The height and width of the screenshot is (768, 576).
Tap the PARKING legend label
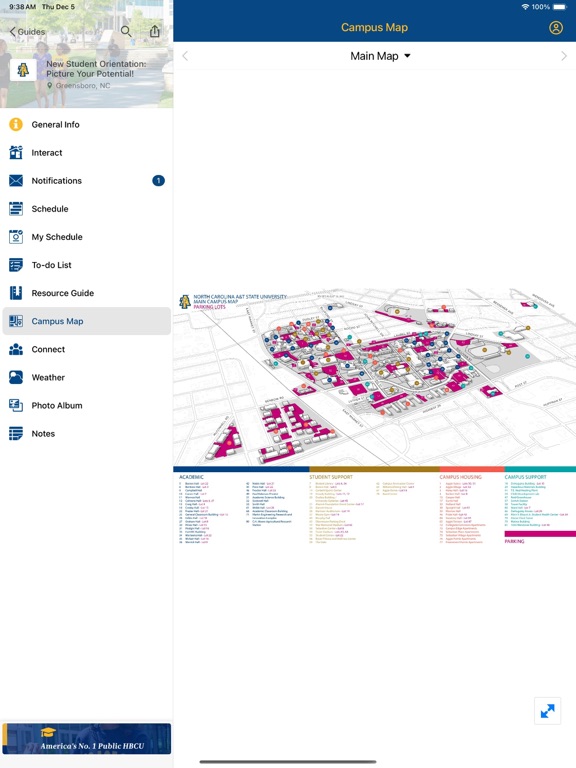coord(514,541)
